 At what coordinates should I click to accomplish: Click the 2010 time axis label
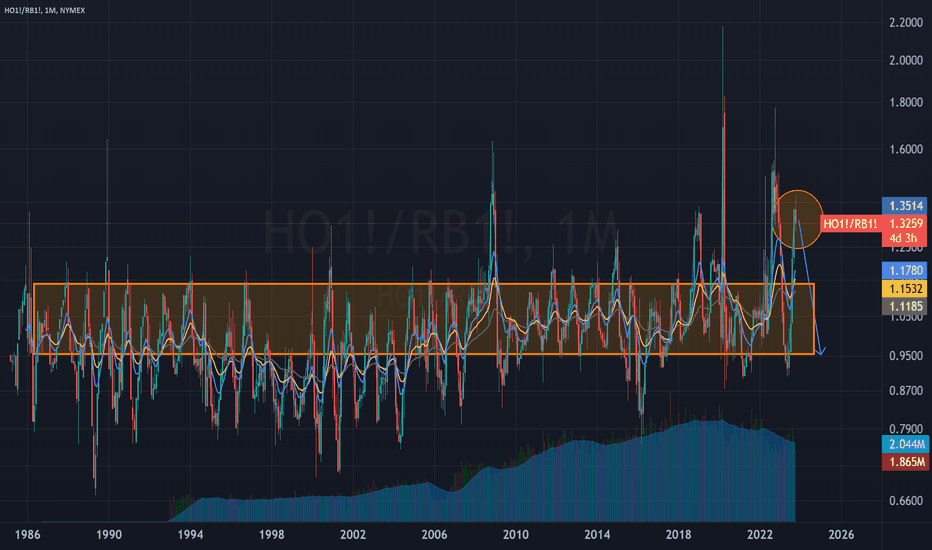[x=516, y=535]
